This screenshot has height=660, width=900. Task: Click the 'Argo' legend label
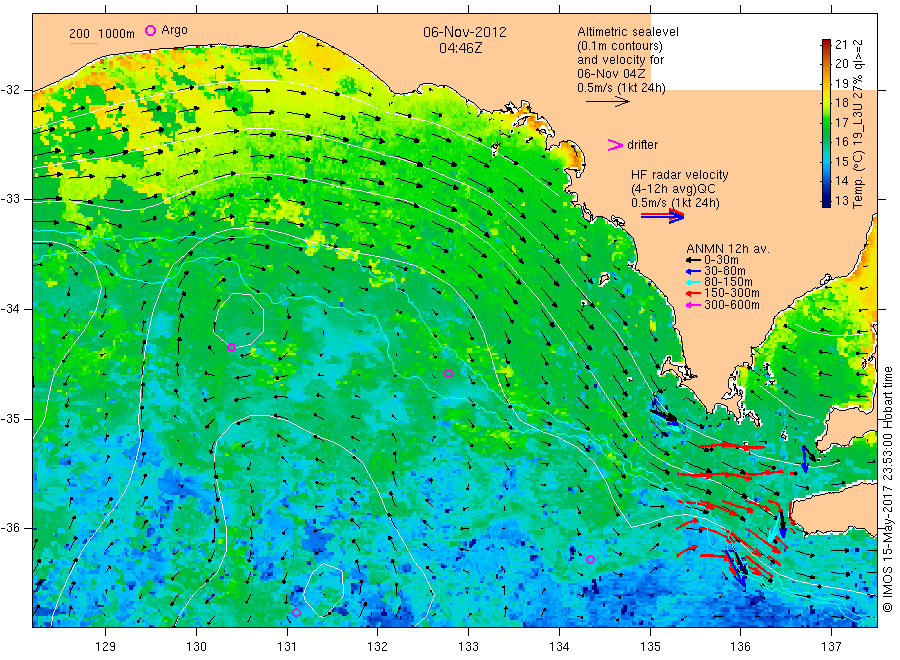tap(174, 30)
